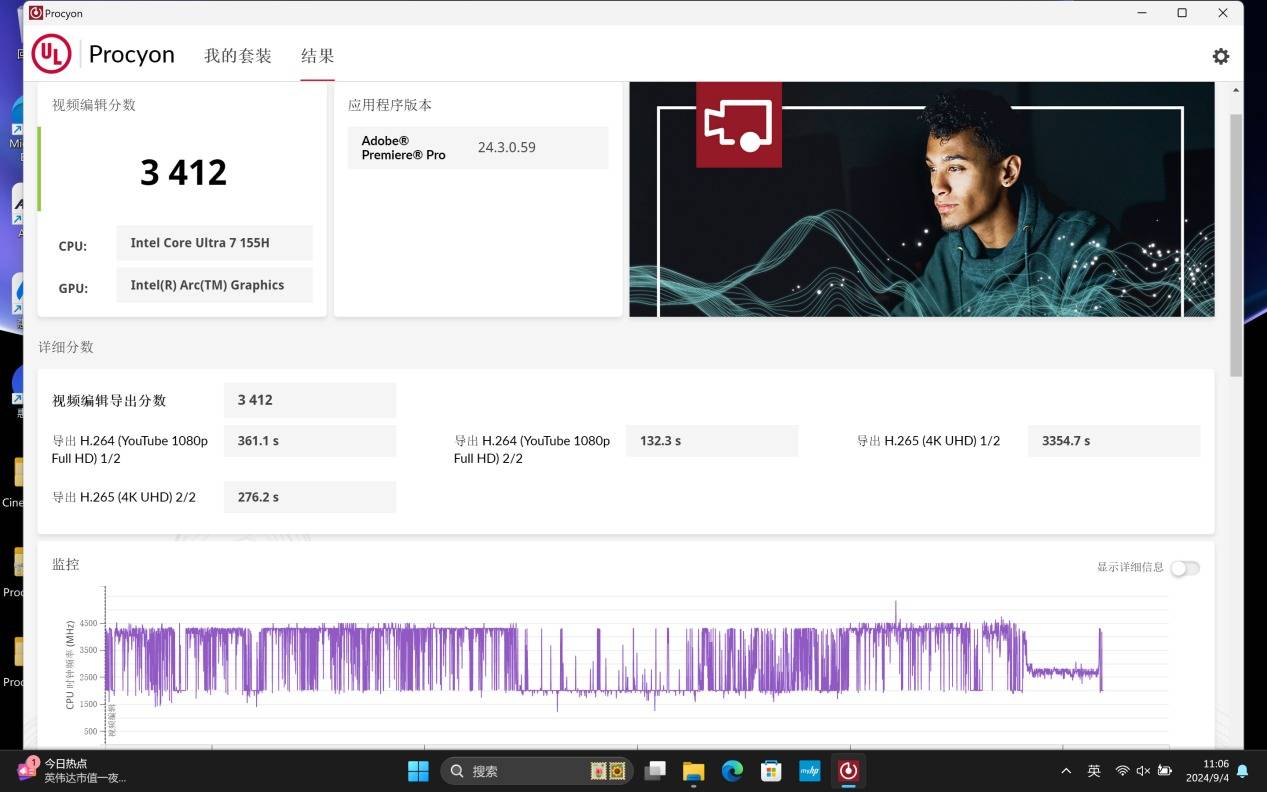1267x792 pixels.
Task: Expand hidden system tray icons chevron
Action: click(x=1066, y=771)
